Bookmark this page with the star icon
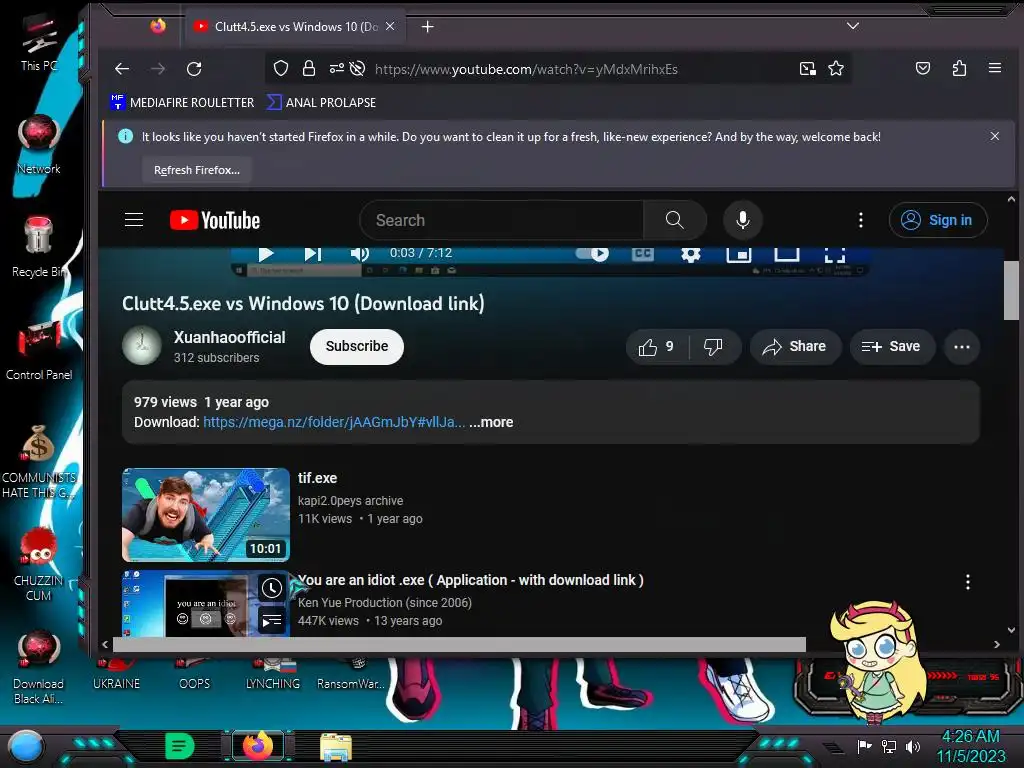 pyautogui.click(x=836, y=69)
